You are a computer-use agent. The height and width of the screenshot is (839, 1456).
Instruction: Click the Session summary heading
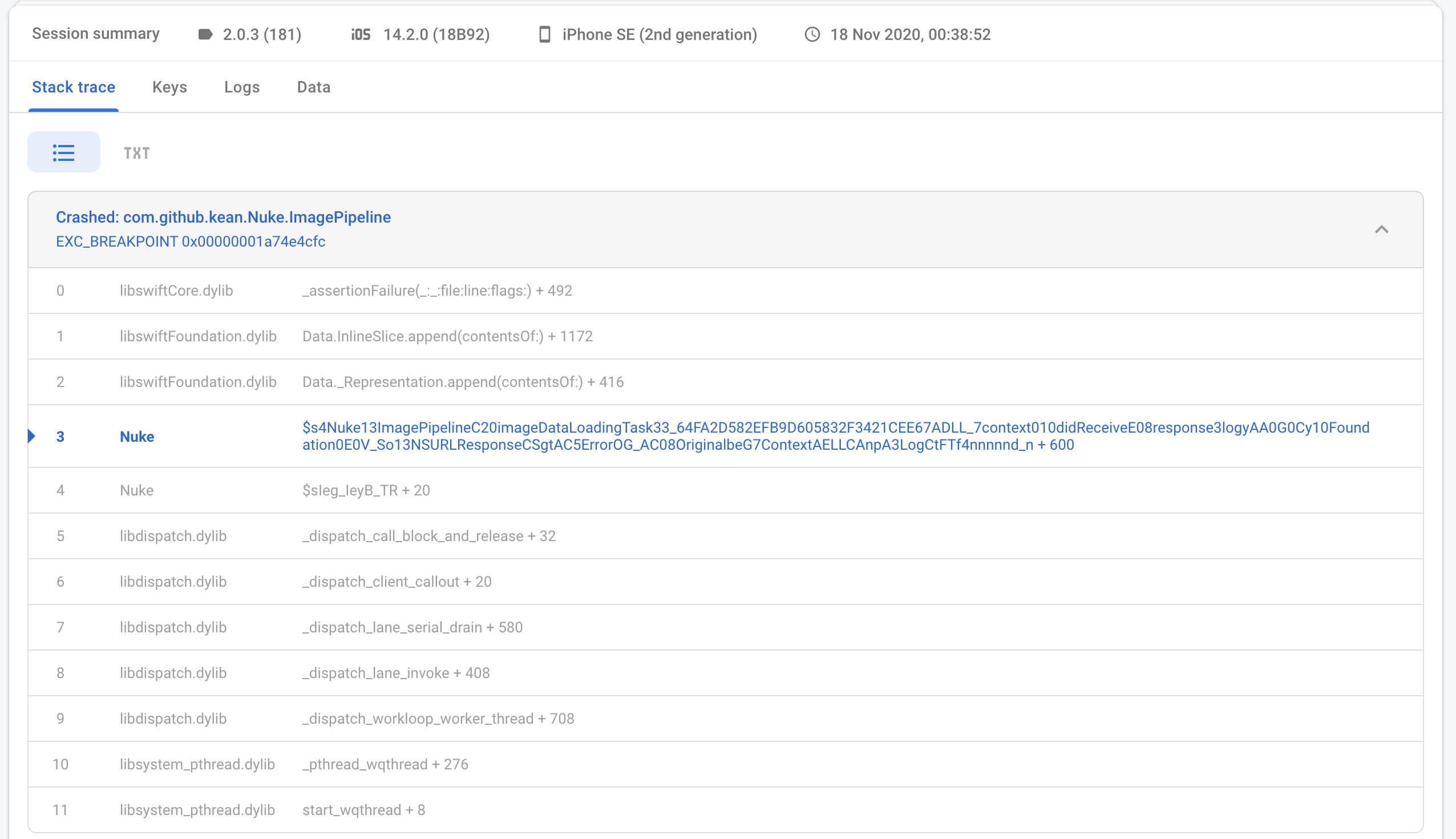(96, 34)
